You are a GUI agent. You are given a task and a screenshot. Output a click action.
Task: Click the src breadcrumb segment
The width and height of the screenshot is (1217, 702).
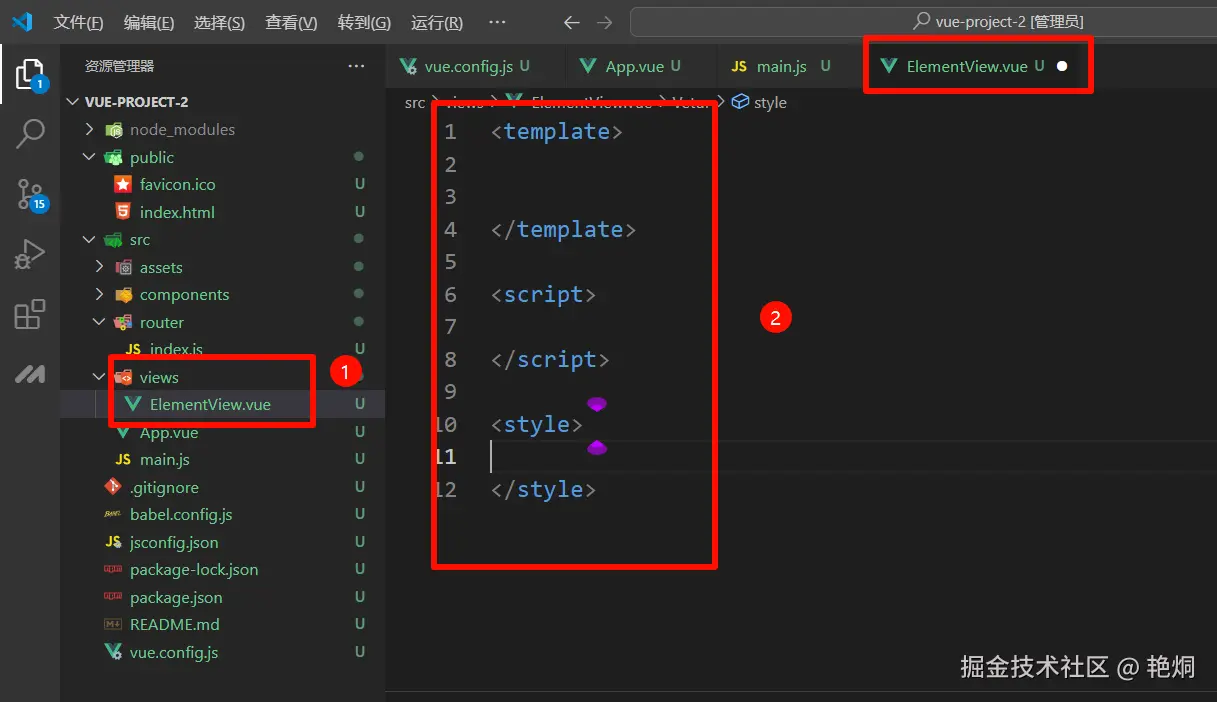click(414, 102)
